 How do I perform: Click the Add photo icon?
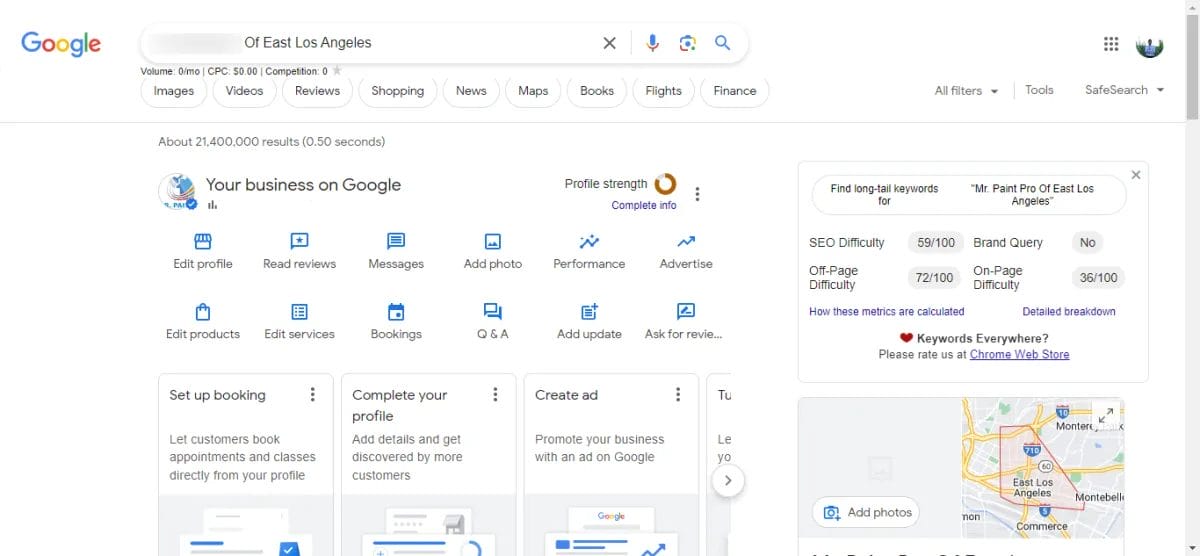492,241
